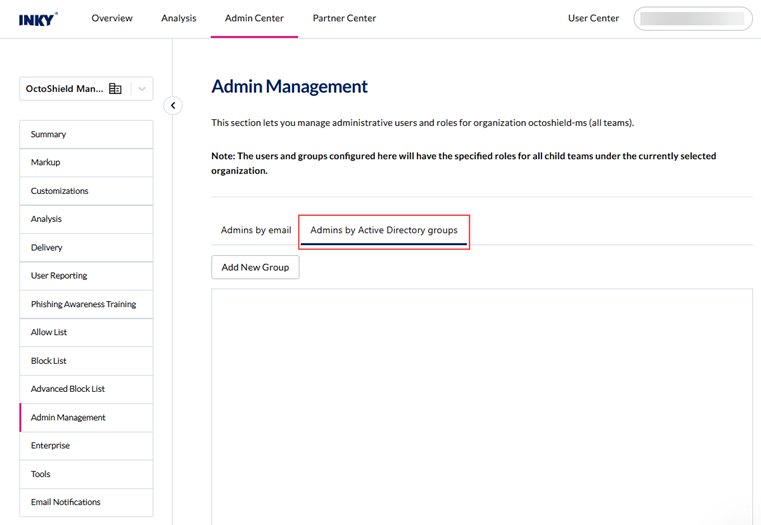
Task: Open Summary in the sidebar
Action: click(86, 134)
